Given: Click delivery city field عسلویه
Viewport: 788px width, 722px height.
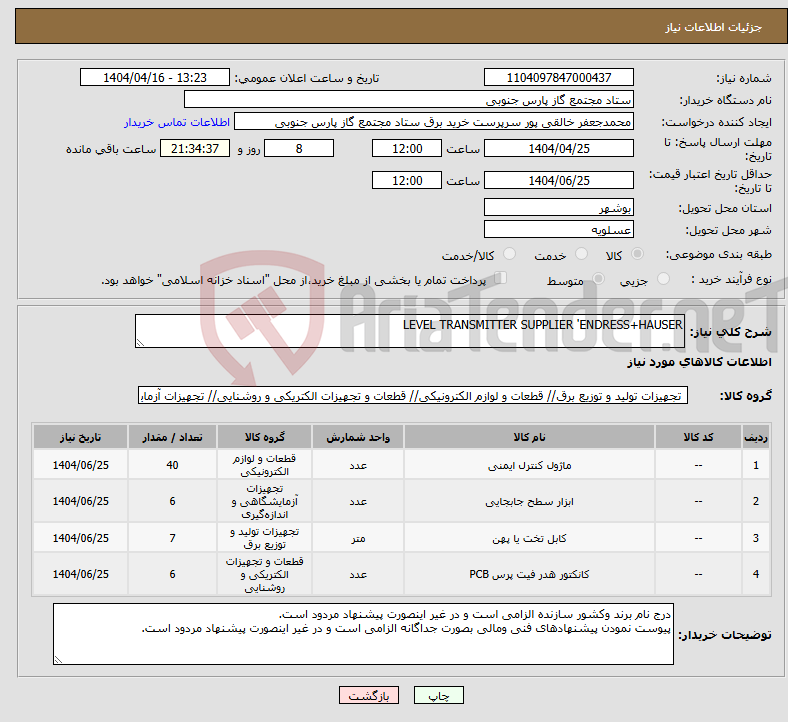Looking at the screenshot, I should [x=558, y=230].
